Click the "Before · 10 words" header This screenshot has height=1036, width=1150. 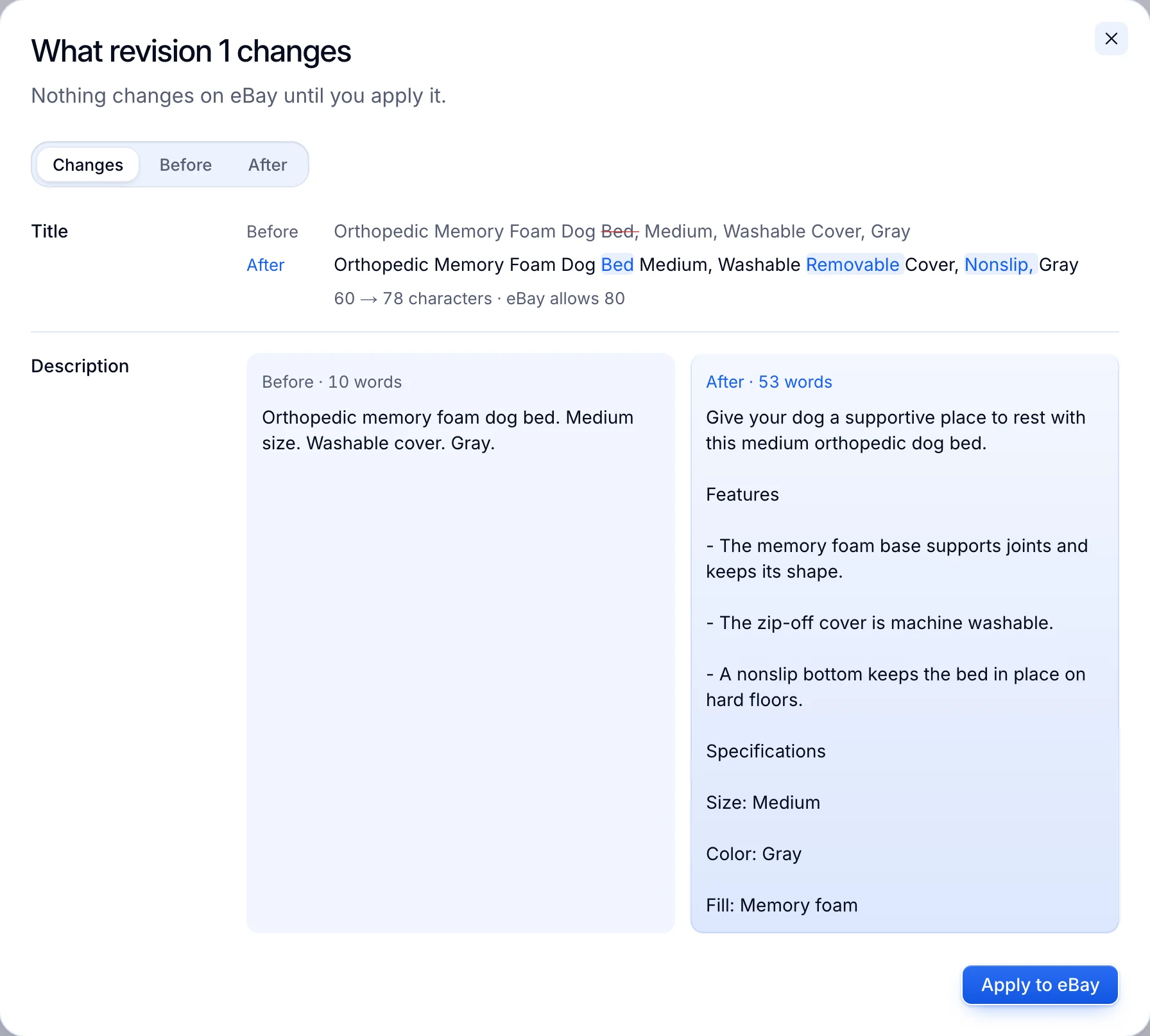[332, 382]
